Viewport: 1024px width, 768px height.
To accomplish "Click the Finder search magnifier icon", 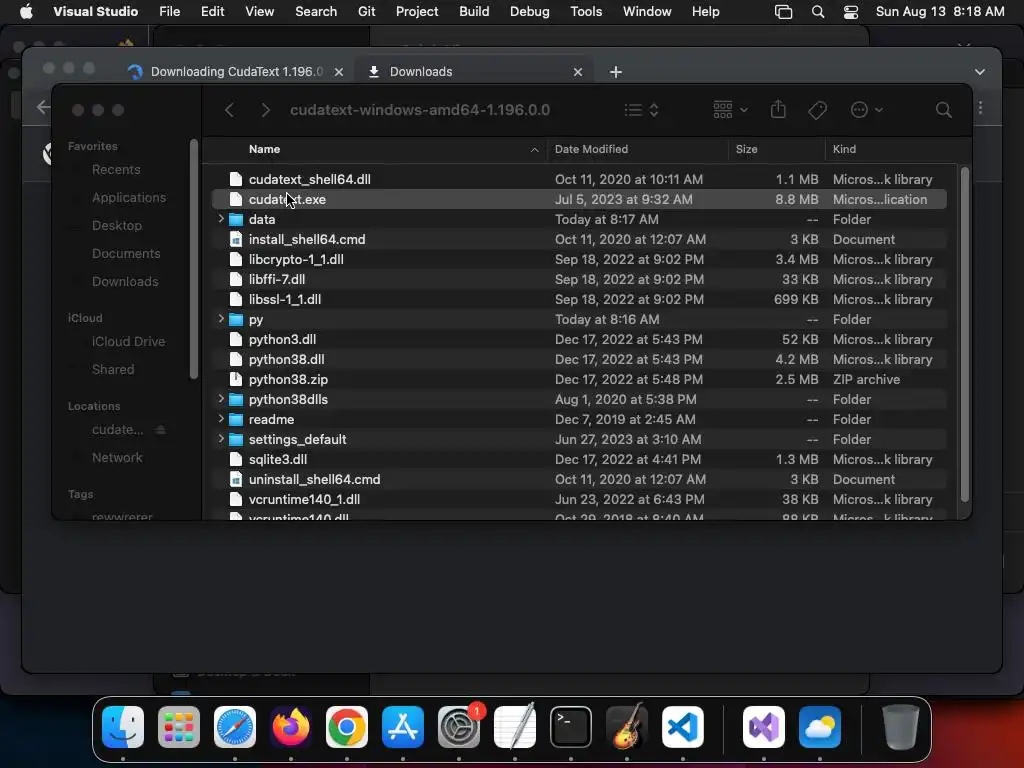I will pos(943,110).
